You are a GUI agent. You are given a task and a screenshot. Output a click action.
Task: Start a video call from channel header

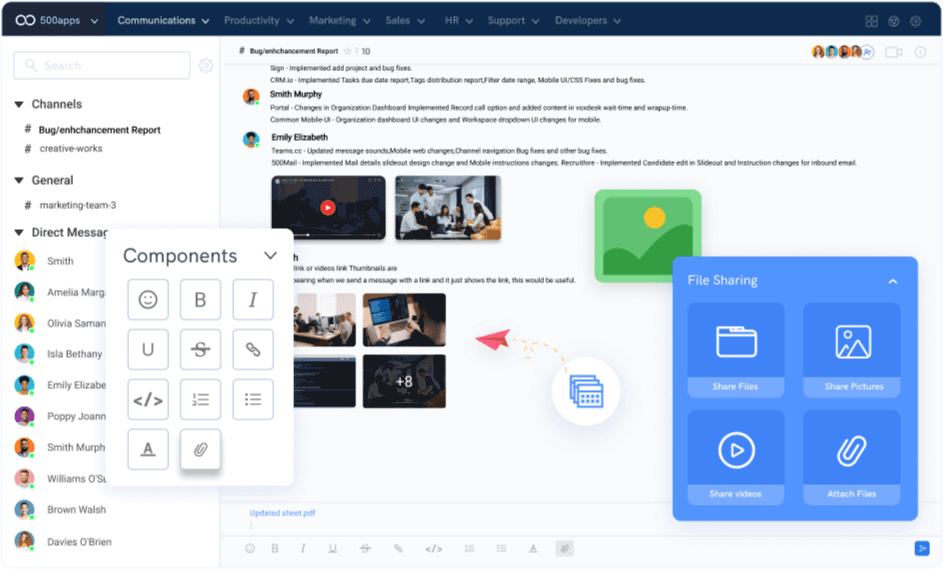pos(893,52)
